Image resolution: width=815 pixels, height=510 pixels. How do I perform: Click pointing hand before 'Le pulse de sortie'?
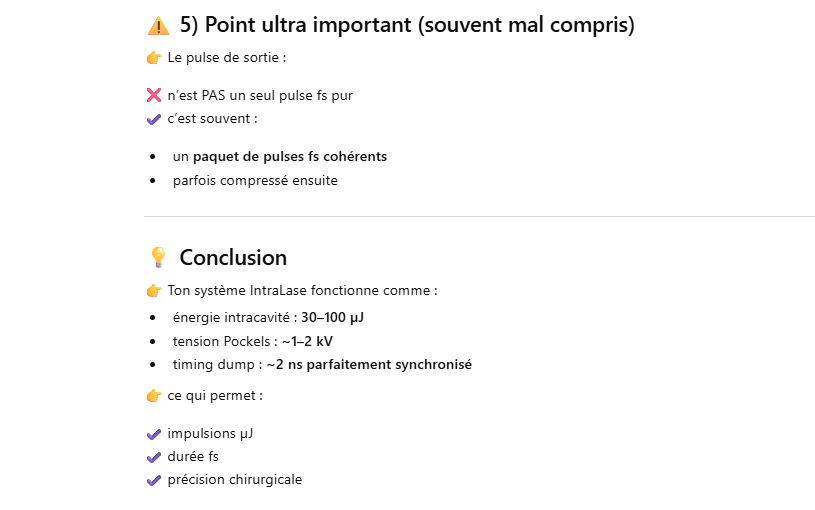pyautogui.click(x=154, y=58)
